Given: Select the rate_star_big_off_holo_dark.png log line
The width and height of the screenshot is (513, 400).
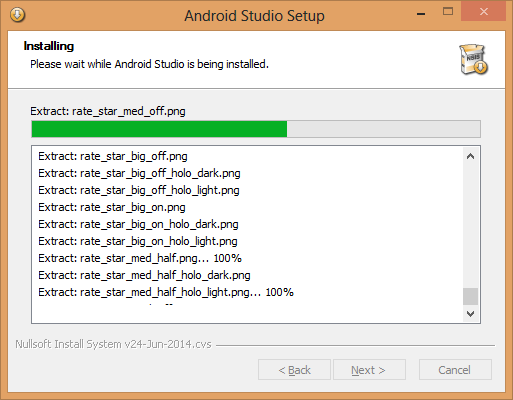Looking at the screenshot, I should [x=139, y=173].
